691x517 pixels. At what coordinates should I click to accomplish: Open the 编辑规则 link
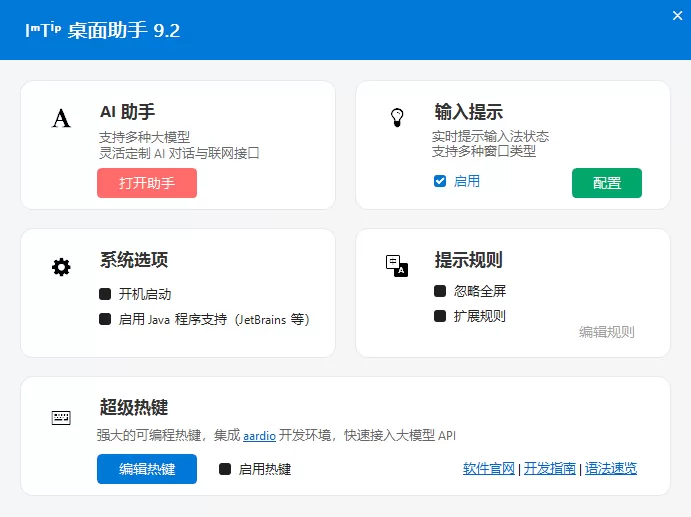tap(607, 332)
